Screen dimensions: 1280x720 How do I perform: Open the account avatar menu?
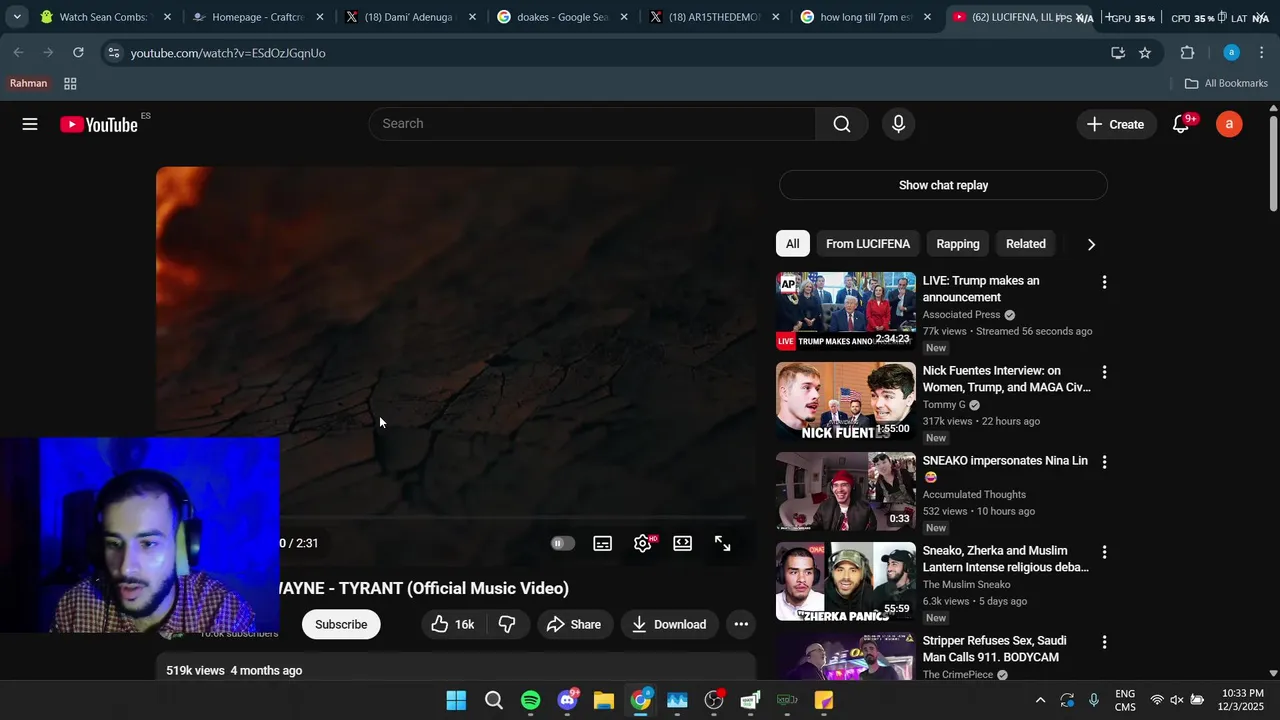point(1229,124)
